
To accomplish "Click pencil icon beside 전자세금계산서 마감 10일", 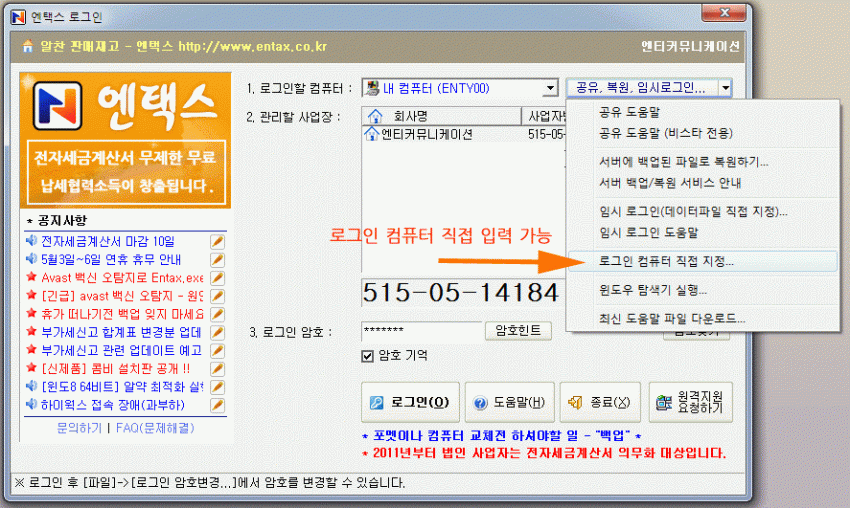I will click(x=217, y=242).
